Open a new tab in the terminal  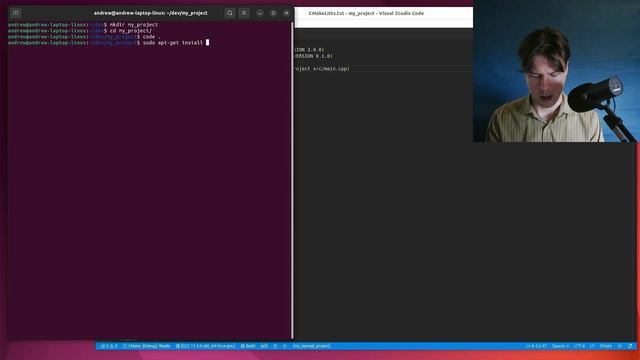coord(16,13)
